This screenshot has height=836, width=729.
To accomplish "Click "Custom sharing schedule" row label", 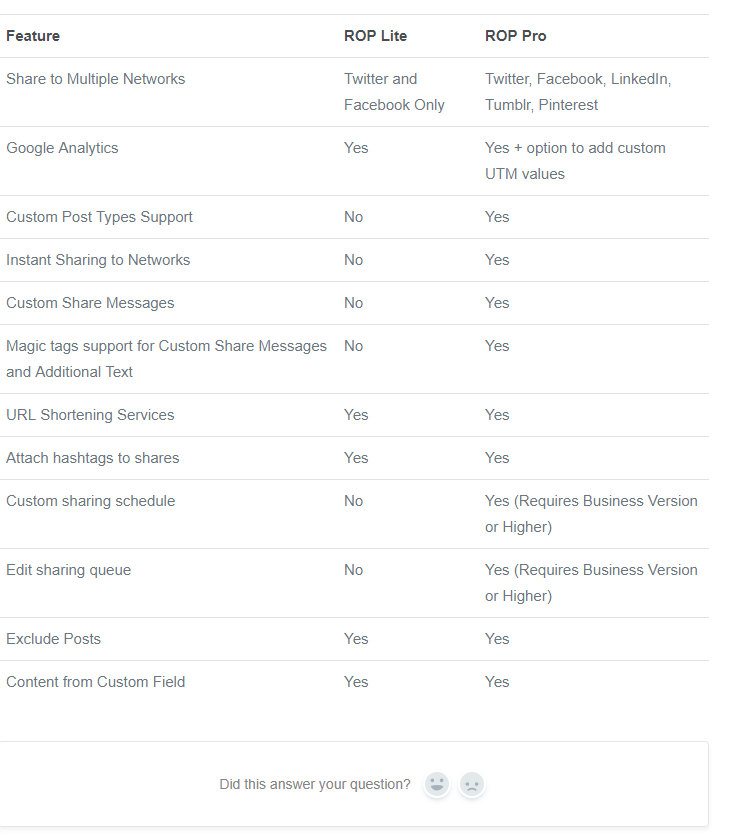I will (90, 501).
